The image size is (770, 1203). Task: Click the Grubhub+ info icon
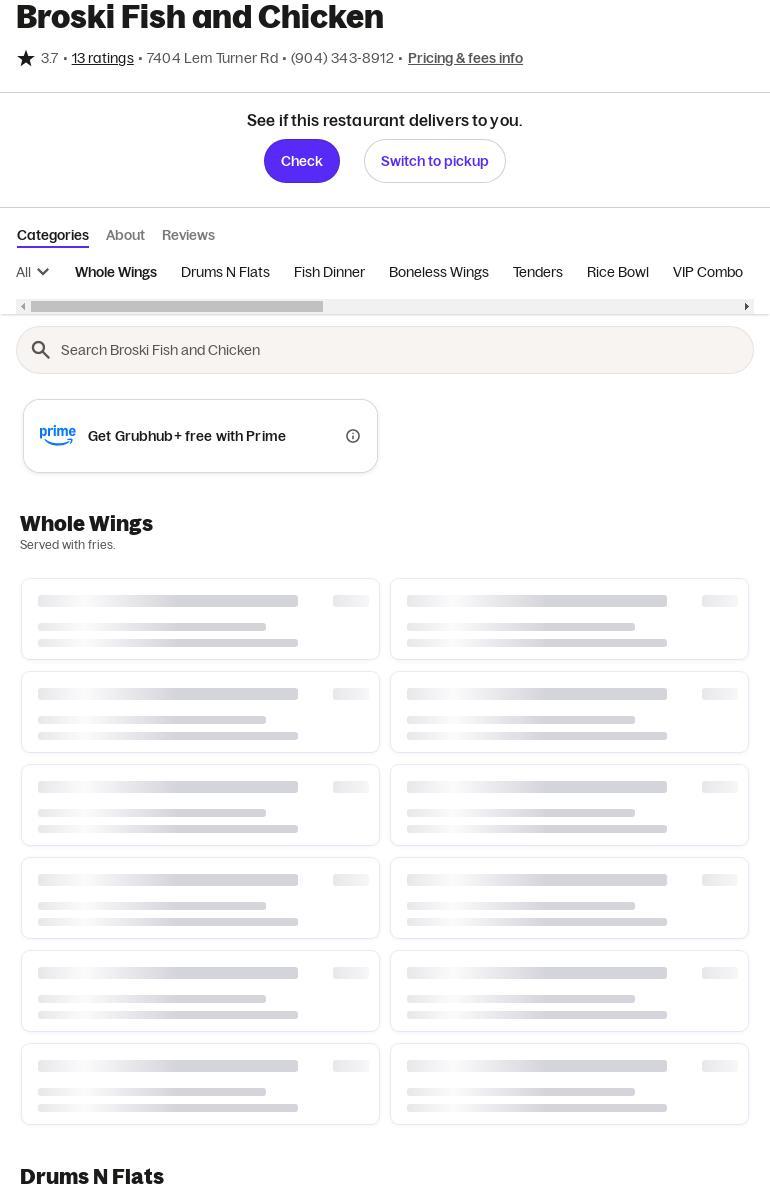(353, 436)
